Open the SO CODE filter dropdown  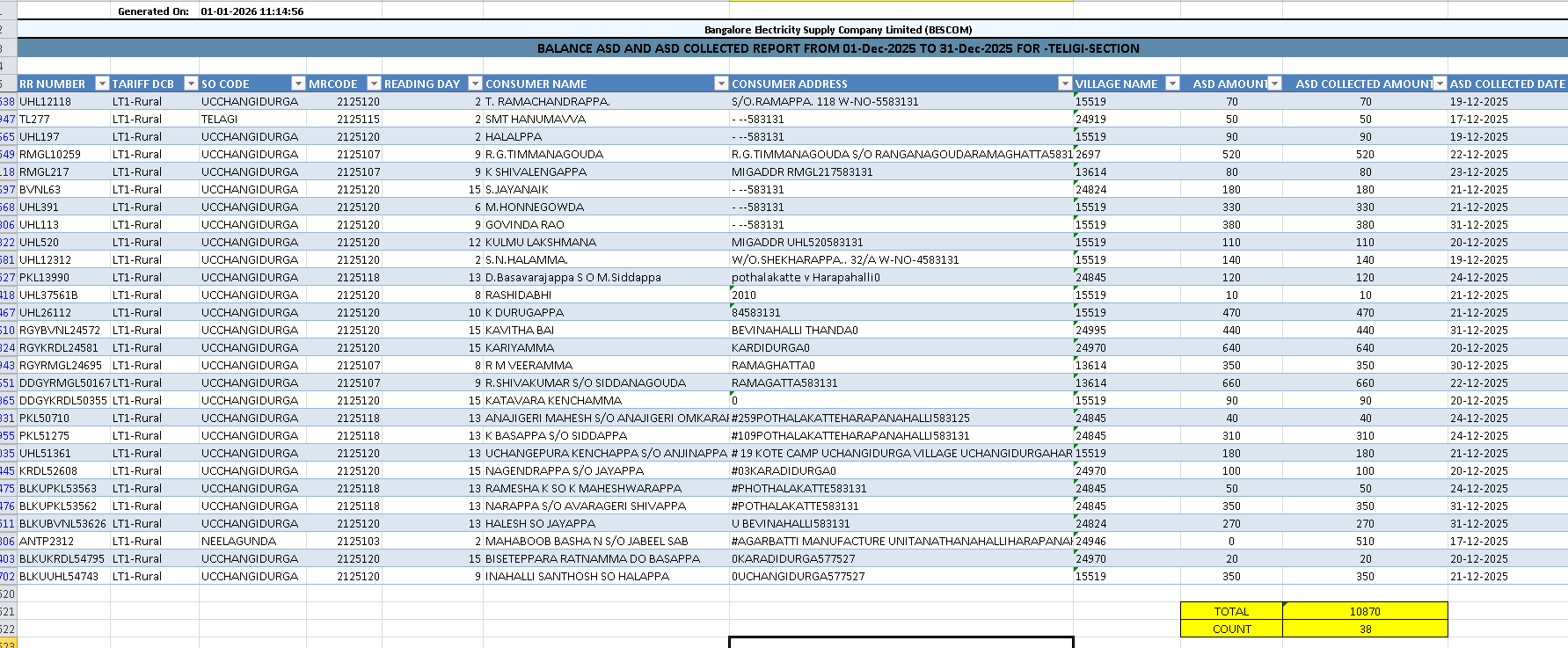[298, 84]
